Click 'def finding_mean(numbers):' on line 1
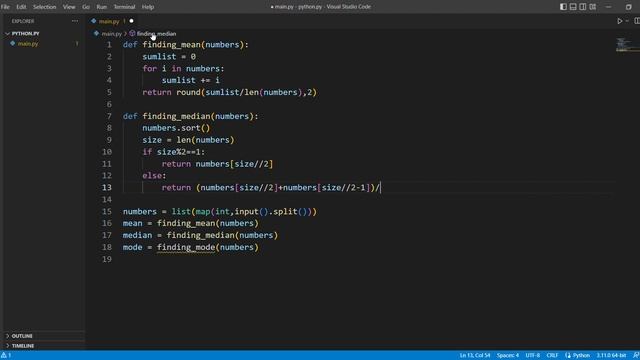640x360 pixels. [186, 44]
